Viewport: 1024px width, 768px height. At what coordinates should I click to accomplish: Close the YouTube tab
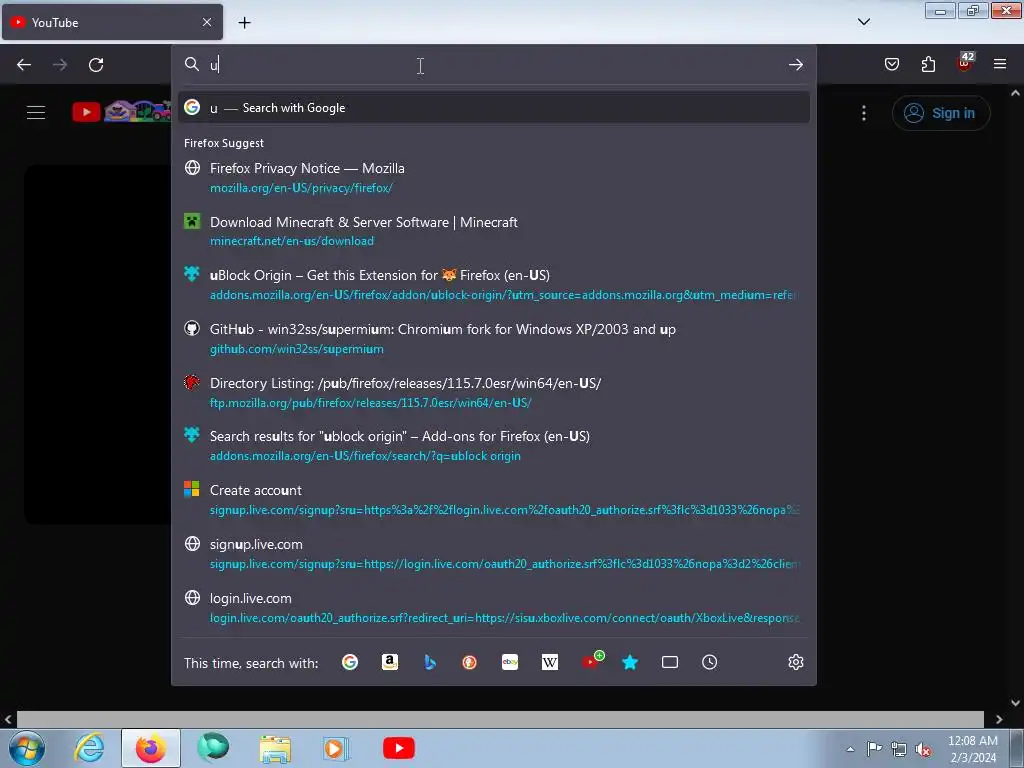click(x=207, y=22)
